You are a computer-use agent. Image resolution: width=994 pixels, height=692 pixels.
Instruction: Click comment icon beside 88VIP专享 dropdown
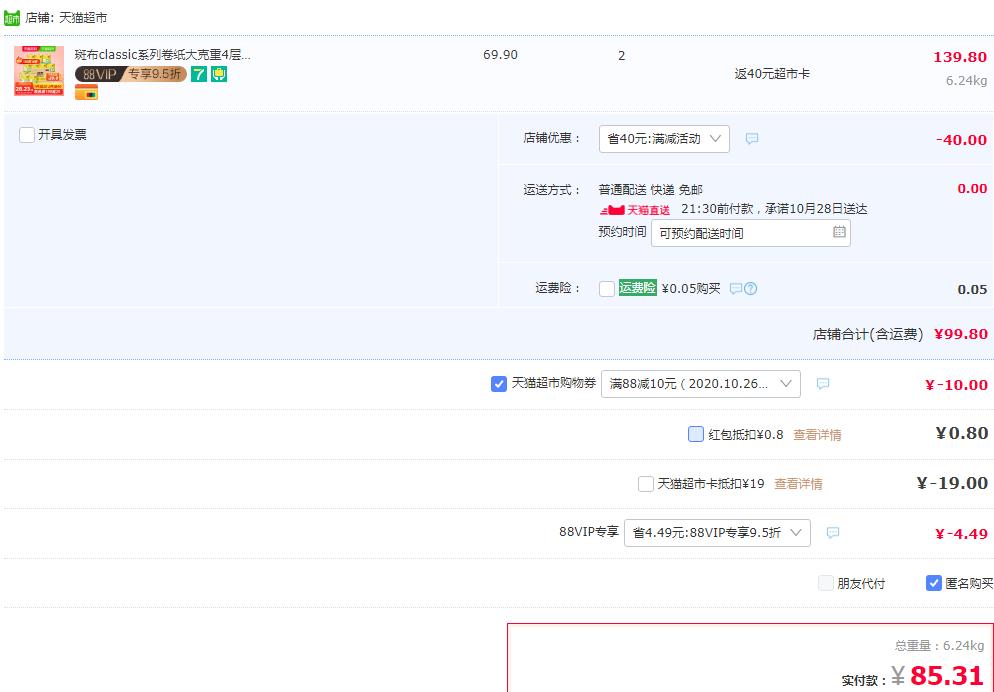833,533
